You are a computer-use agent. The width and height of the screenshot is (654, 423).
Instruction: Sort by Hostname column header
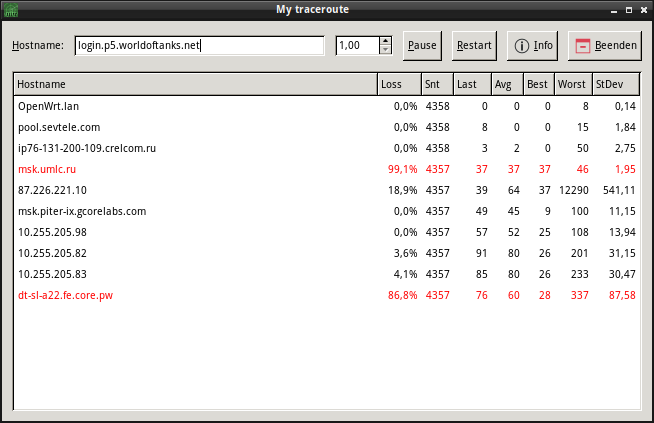pyautogui.click(x=196, y=84)
